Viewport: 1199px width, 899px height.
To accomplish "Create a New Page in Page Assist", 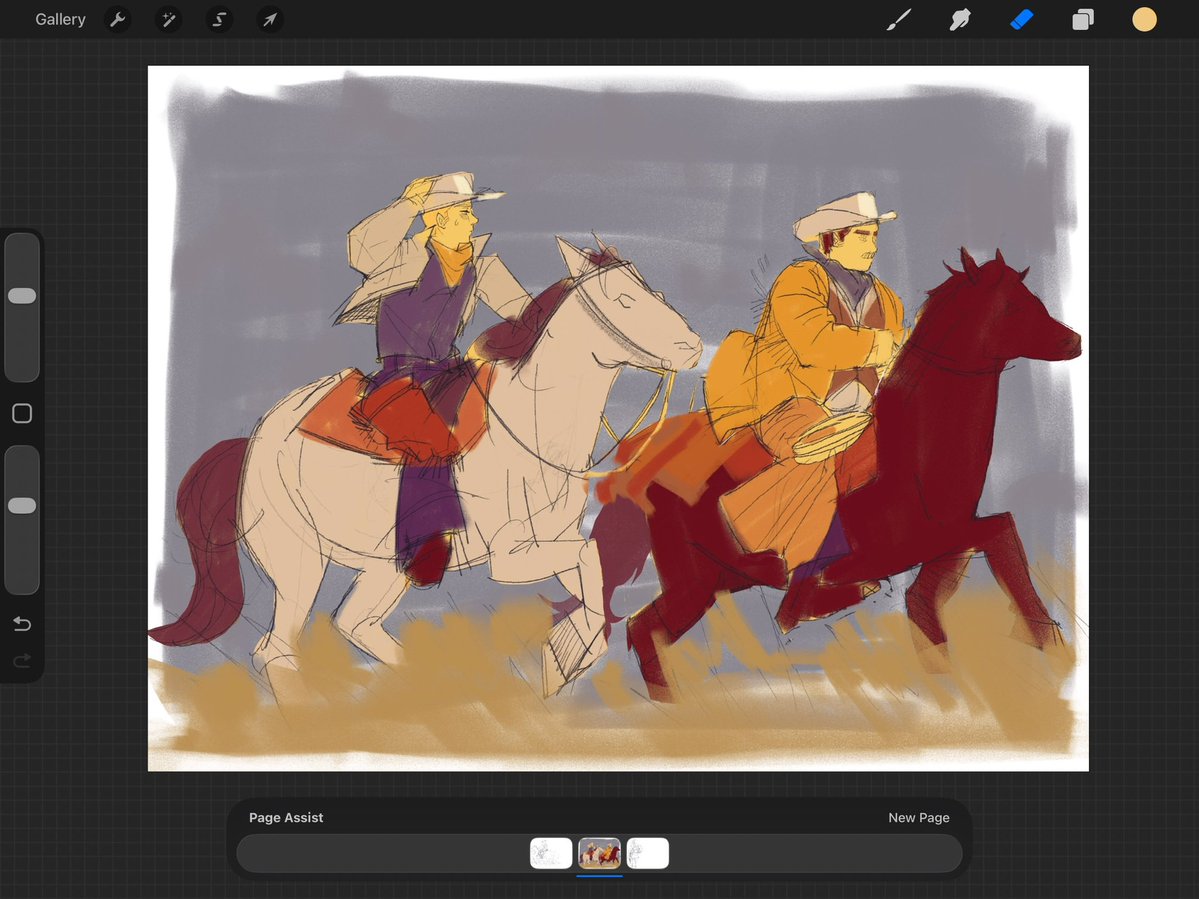I will 918,817.
